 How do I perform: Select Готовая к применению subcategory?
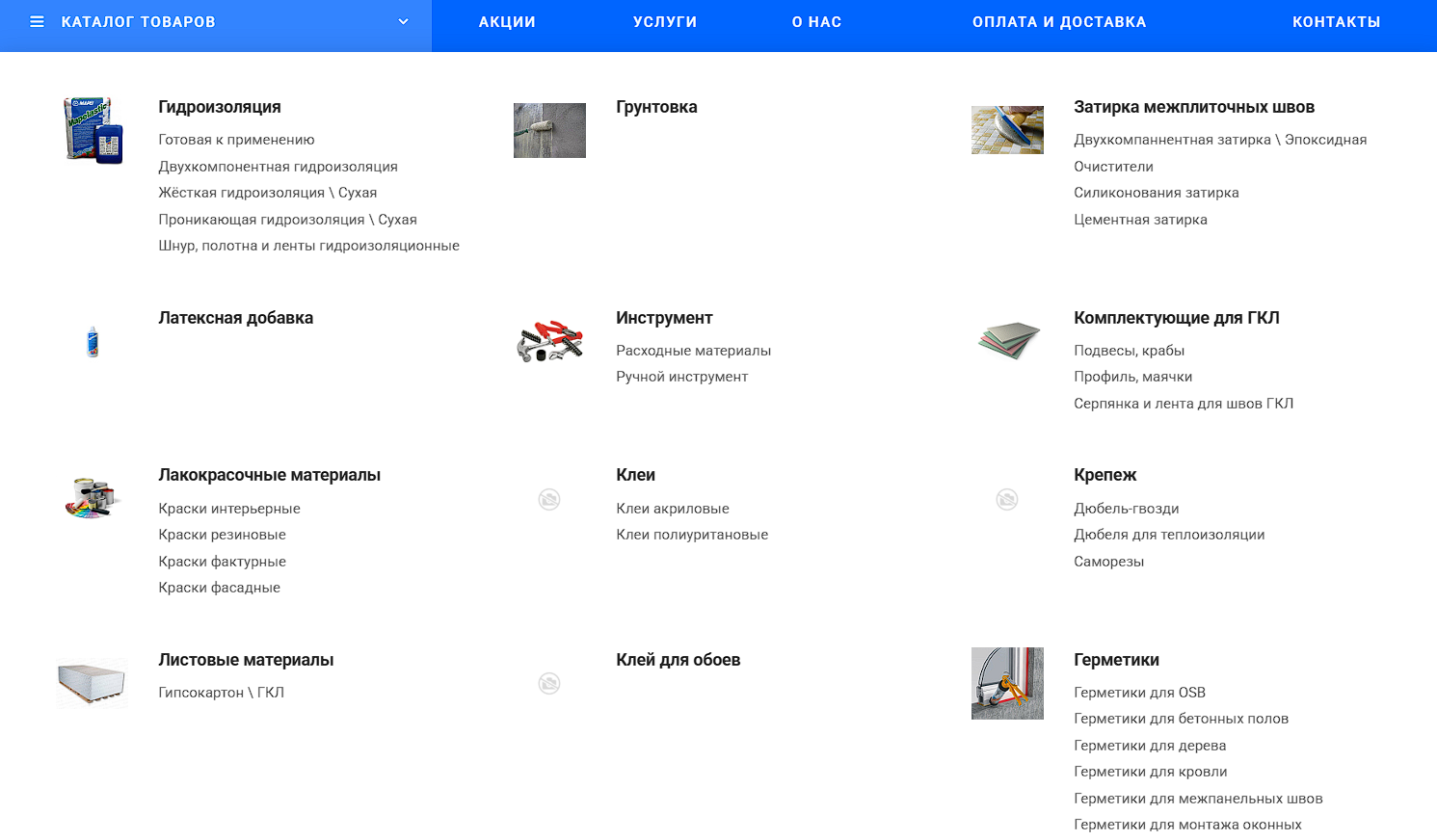236,140
